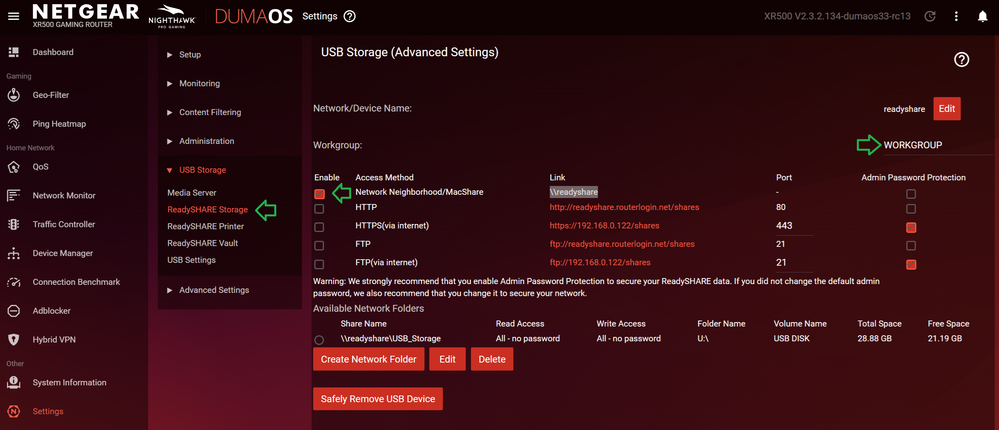Click the 21.19 GB free space value
This screenshot has width=999, height=430.
tap(945, 339)
